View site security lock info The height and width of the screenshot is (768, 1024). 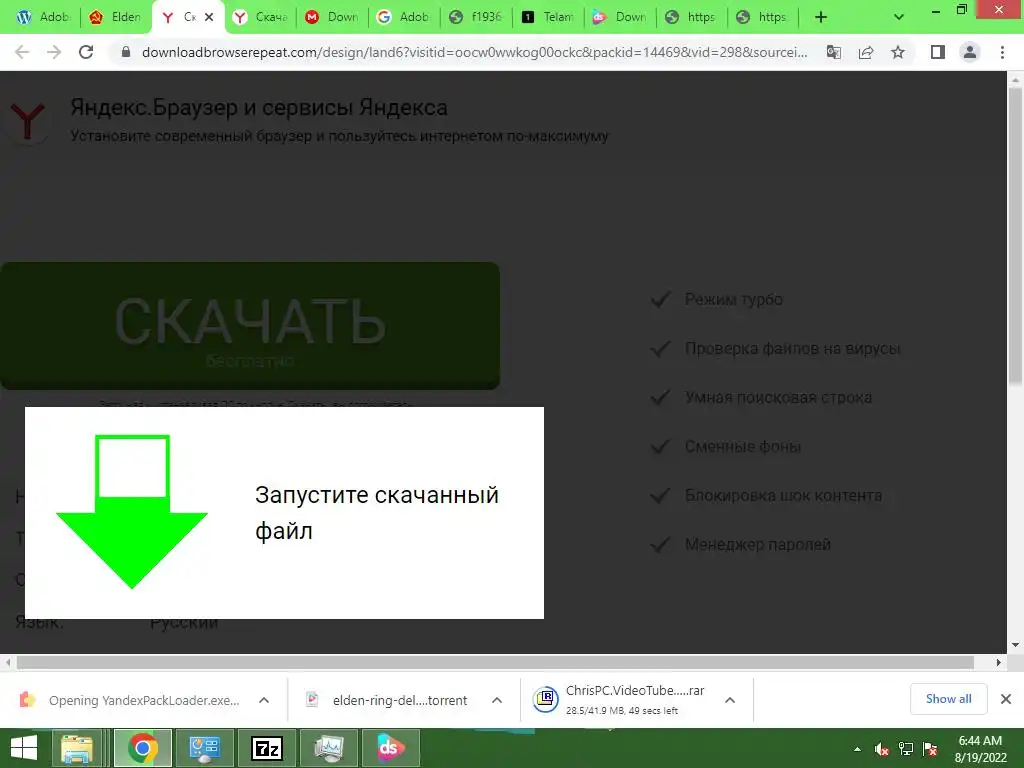126,52
